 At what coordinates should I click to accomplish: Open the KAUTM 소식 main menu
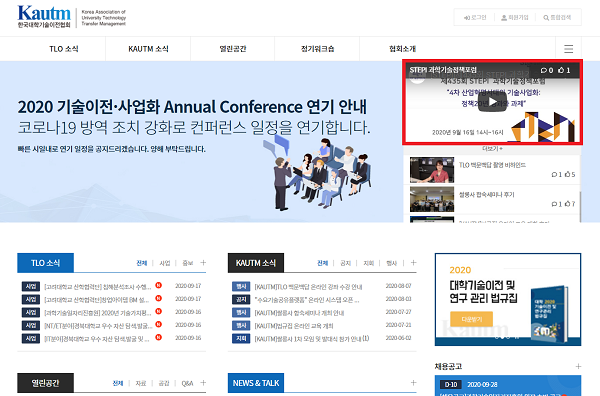point(148,49)
